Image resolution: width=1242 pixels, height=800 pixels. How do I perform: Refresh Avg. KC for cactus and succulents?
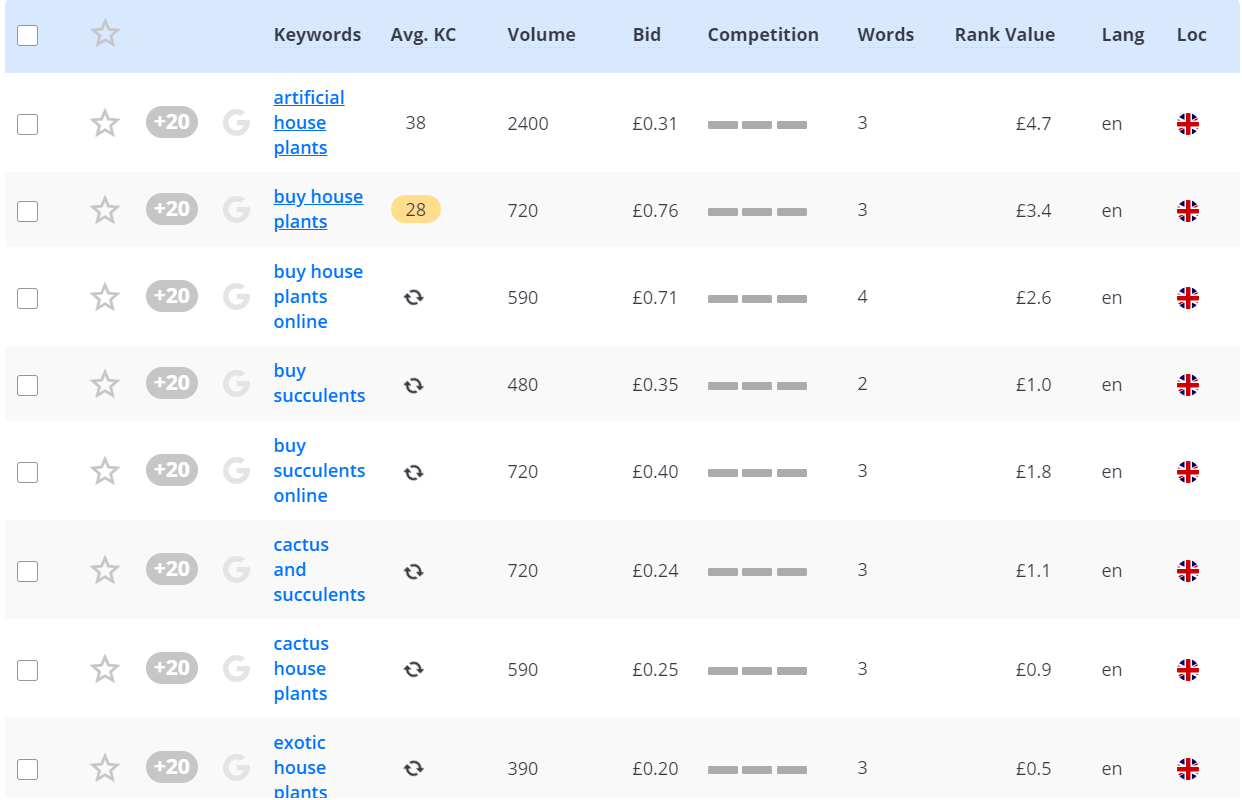click(414, 571)
